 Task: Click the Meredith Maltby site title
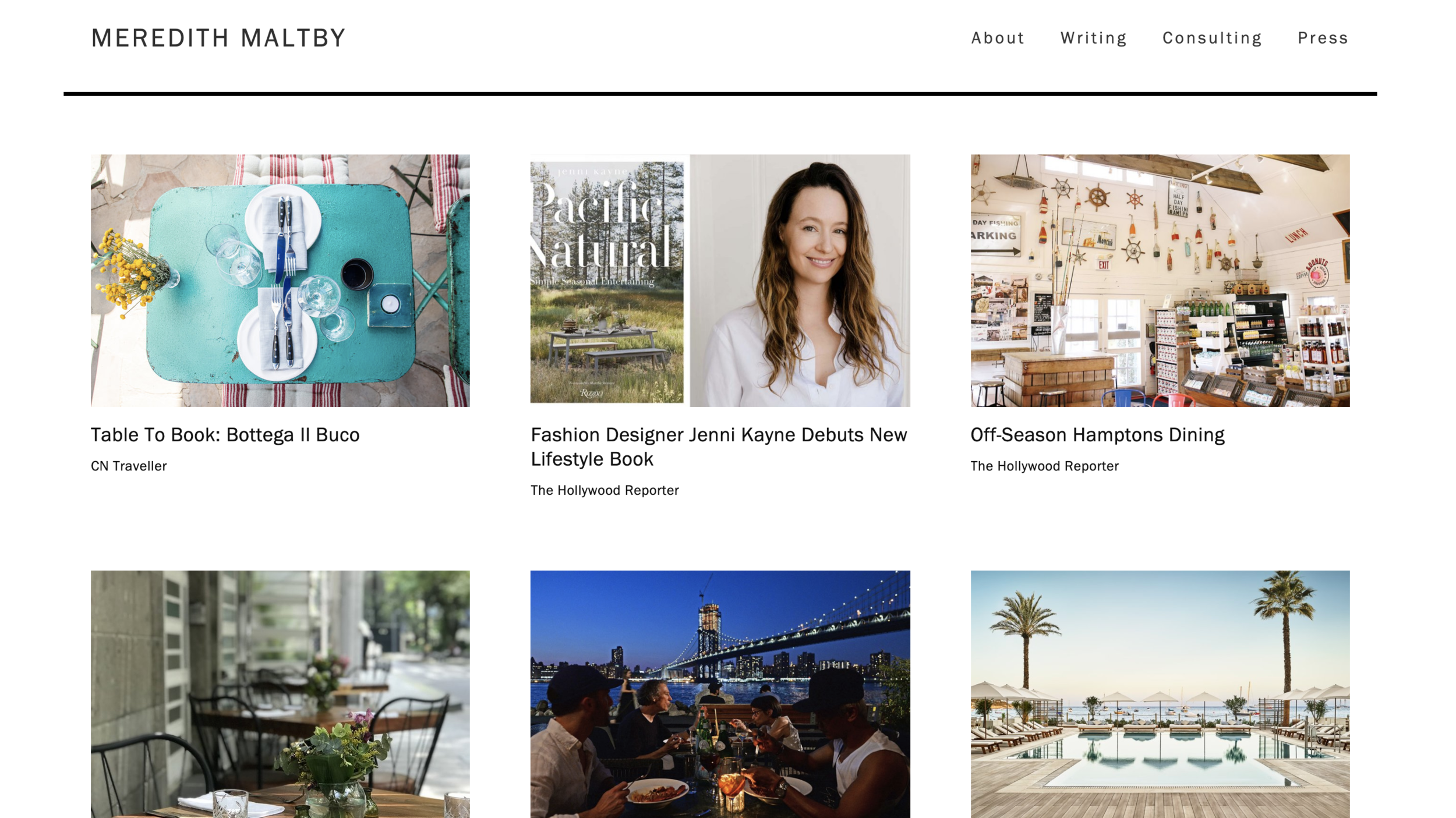coord(218,38)
